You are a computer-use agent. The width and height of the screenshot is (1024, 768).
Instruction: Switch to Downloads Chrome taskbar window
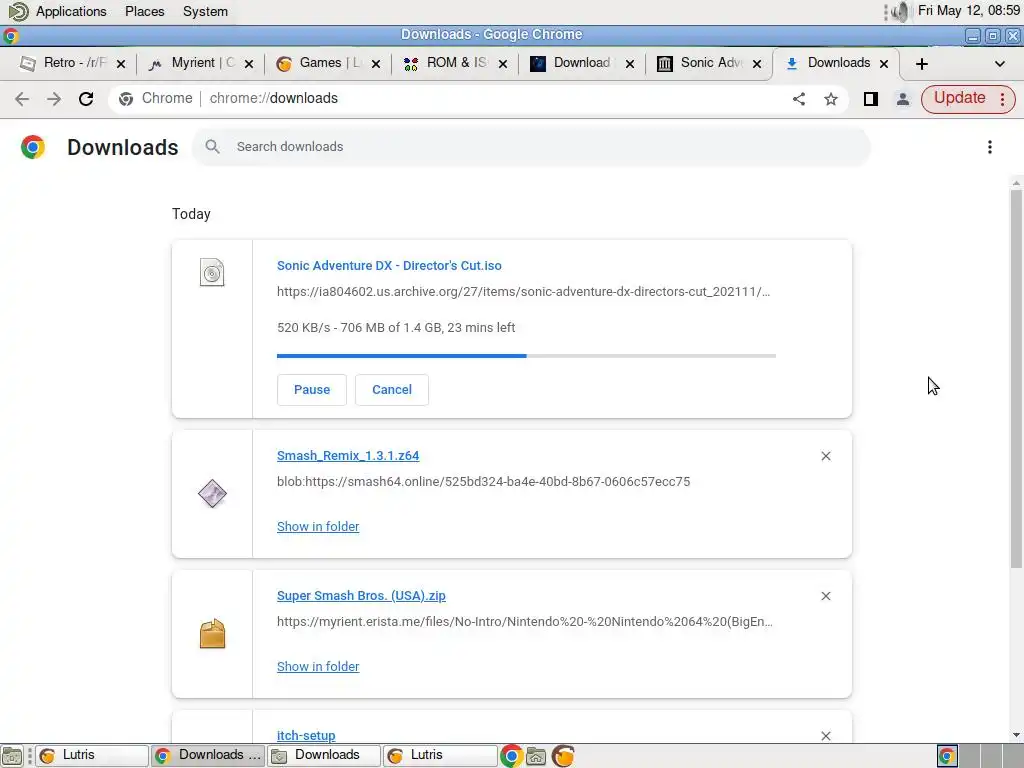(208, 755)
